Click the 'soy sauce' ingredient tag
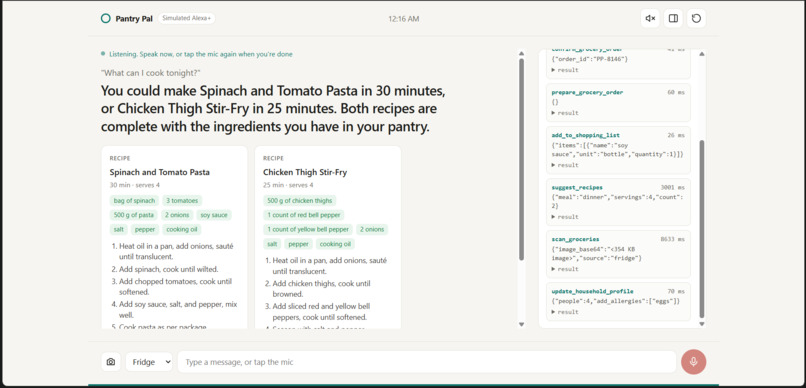 (214, 215)
